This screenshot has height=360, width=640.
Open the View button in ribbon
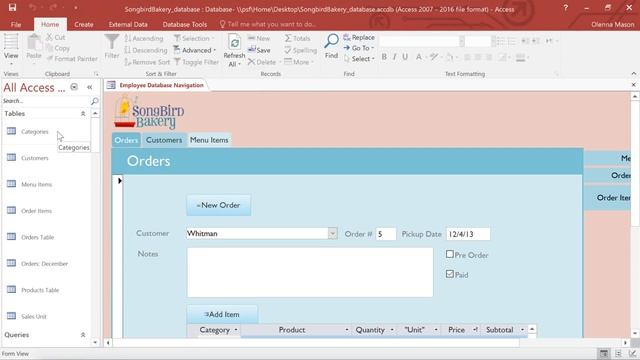click(x=11, y=49)
